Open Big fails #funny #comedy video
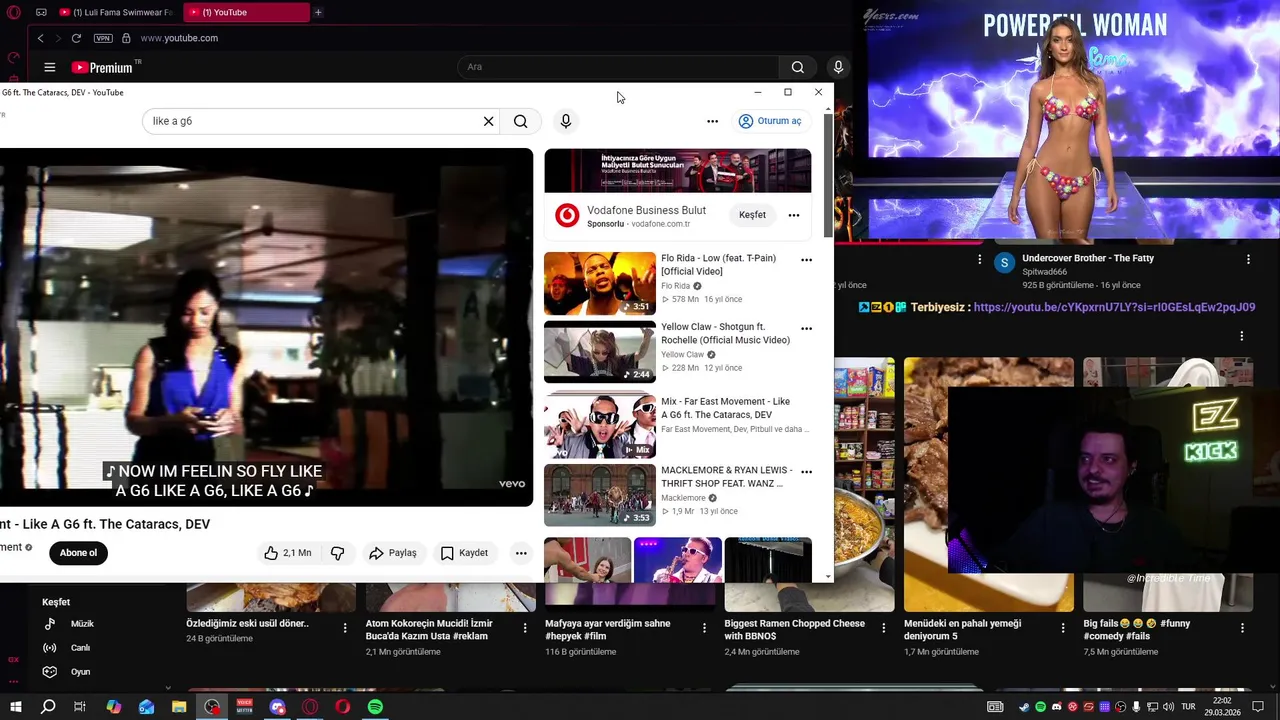Viewport: 1280px width, 720px height. pyautogui.click(x=1137, y=629)
